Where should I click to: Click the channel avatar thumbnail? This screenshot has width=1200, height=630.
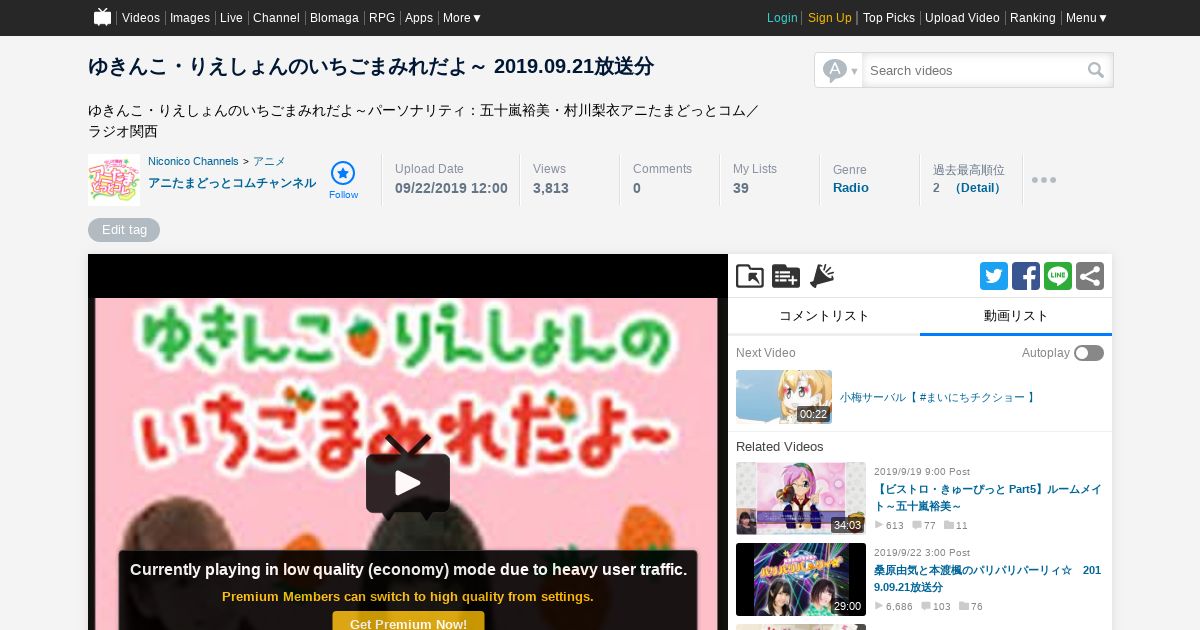pos(114,180)
